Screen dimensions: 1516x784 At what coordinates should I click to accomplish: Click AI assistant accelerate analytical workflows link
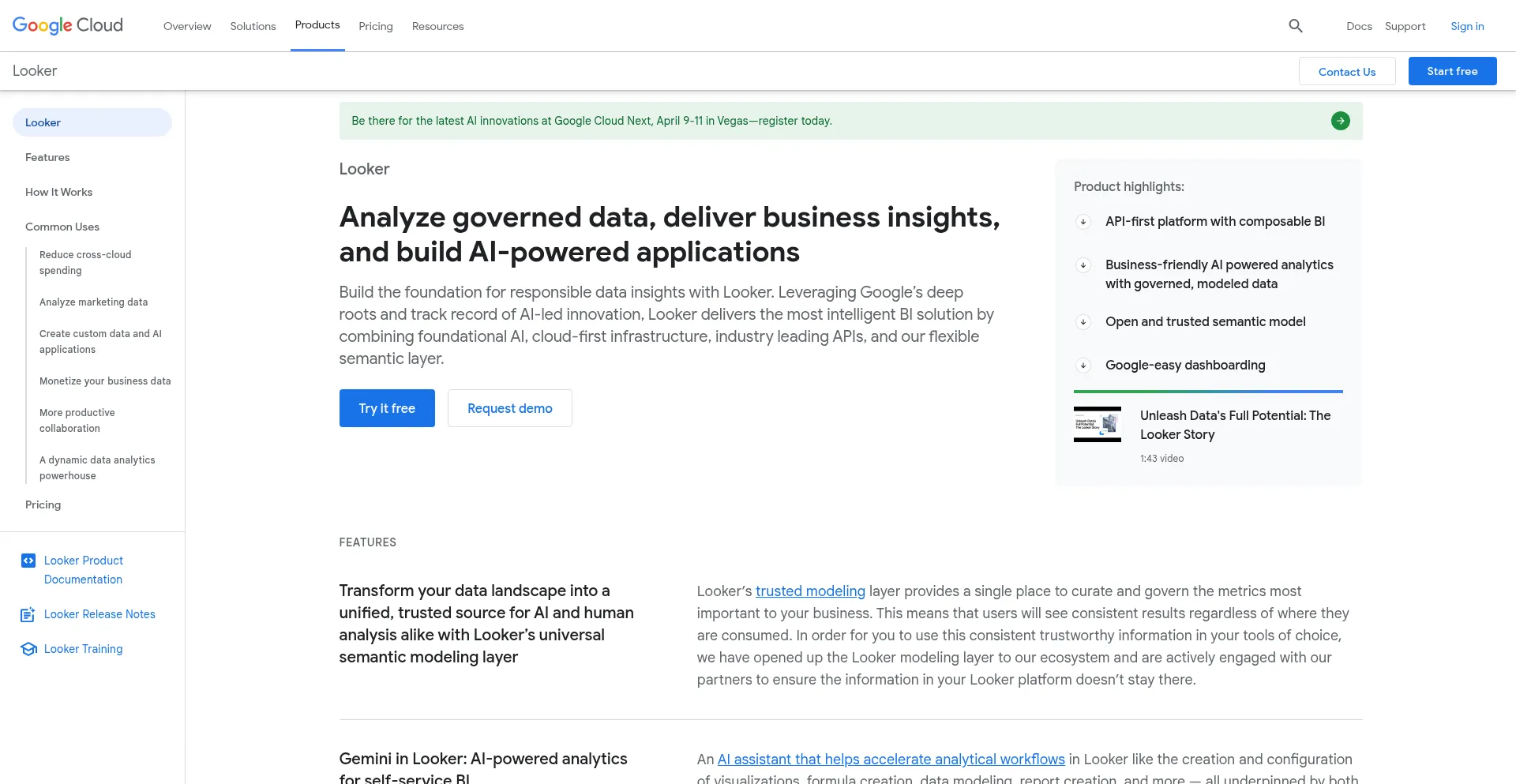point(891,760)
